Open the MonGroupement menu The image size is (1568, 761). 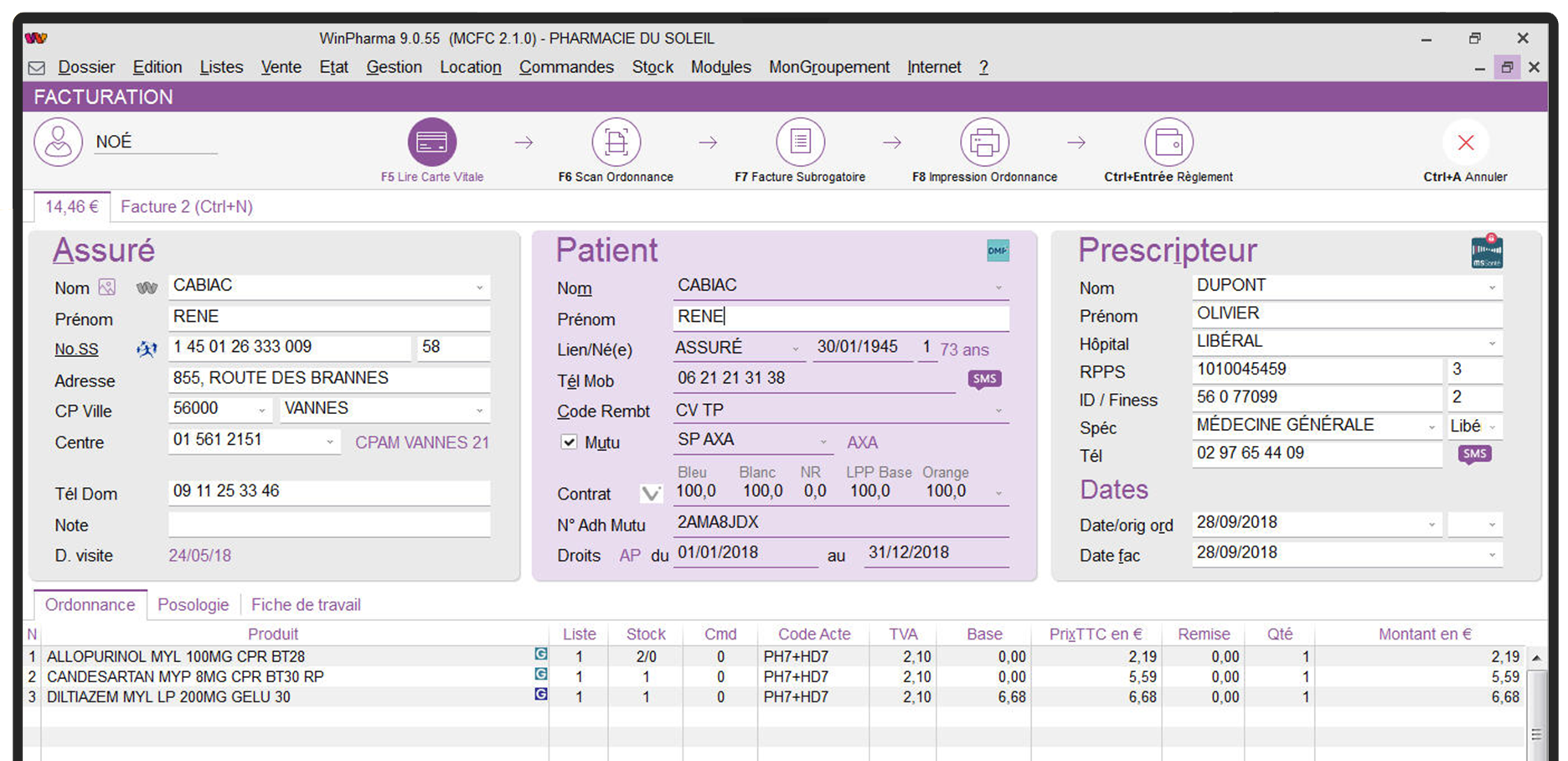pos(829,67)
